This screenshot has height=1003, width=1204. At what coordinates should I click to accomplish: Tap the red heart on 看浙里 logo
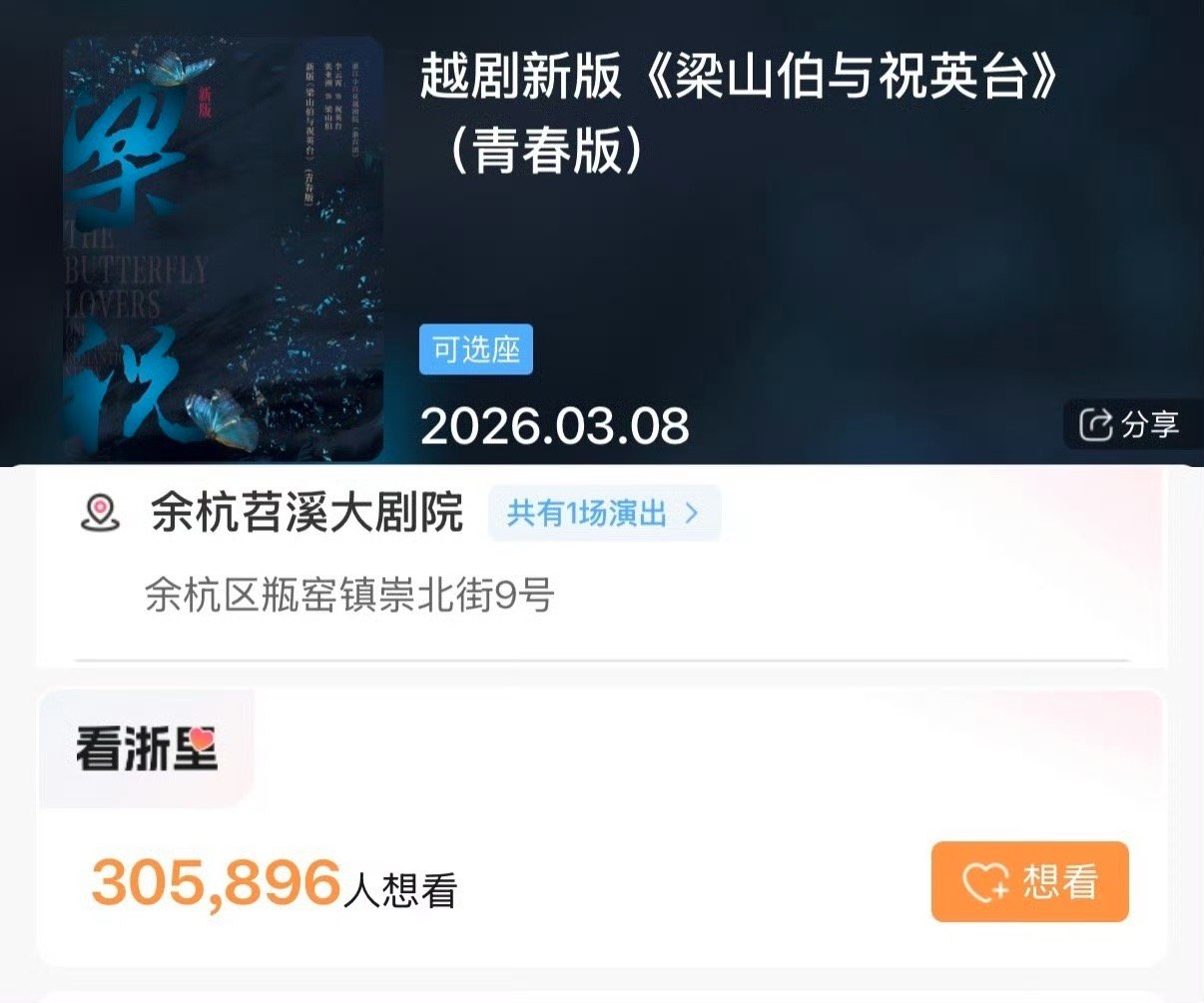coord(202,740)
